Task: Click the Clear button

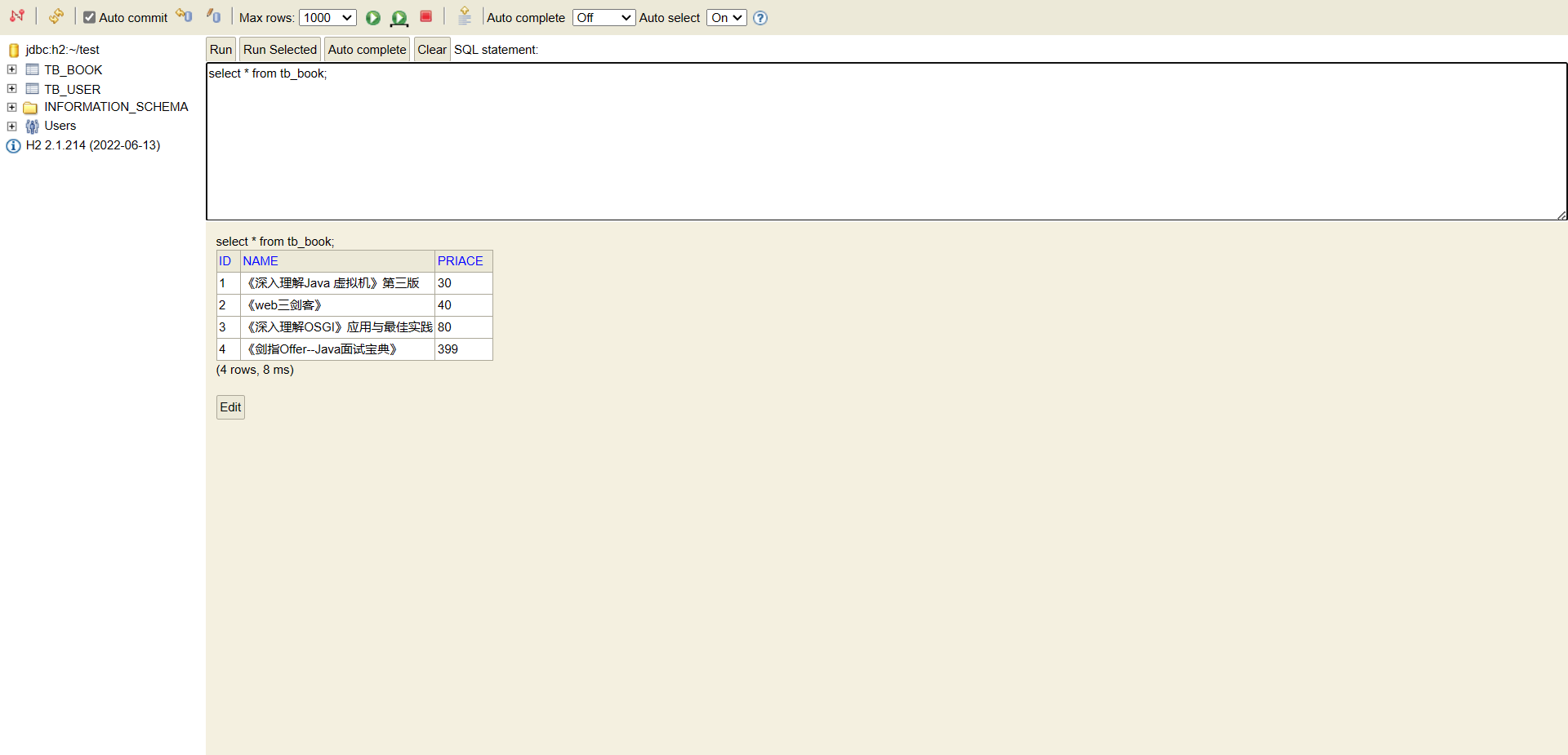Action: pos(432,49)
